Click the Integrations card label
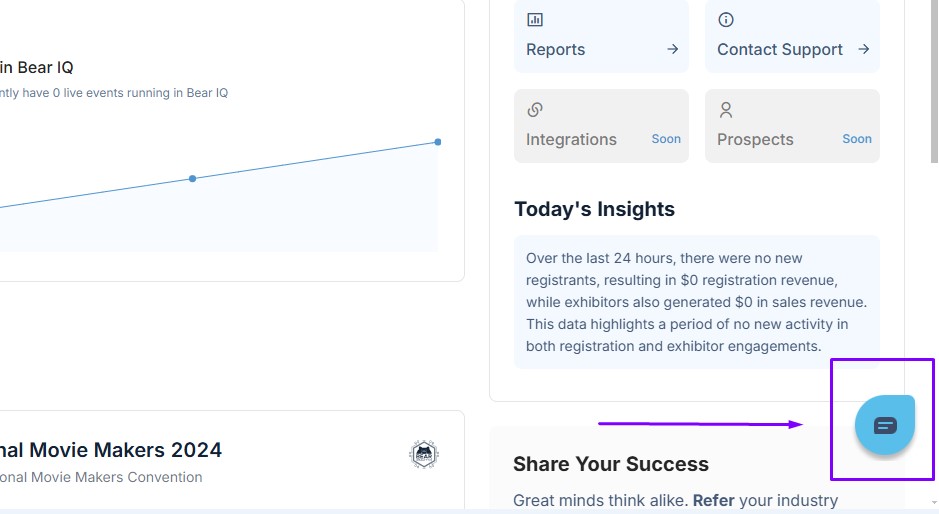Image resolution: width=939 pixels, height=514 pixels. pyautogui.click(x=571, y=139)
